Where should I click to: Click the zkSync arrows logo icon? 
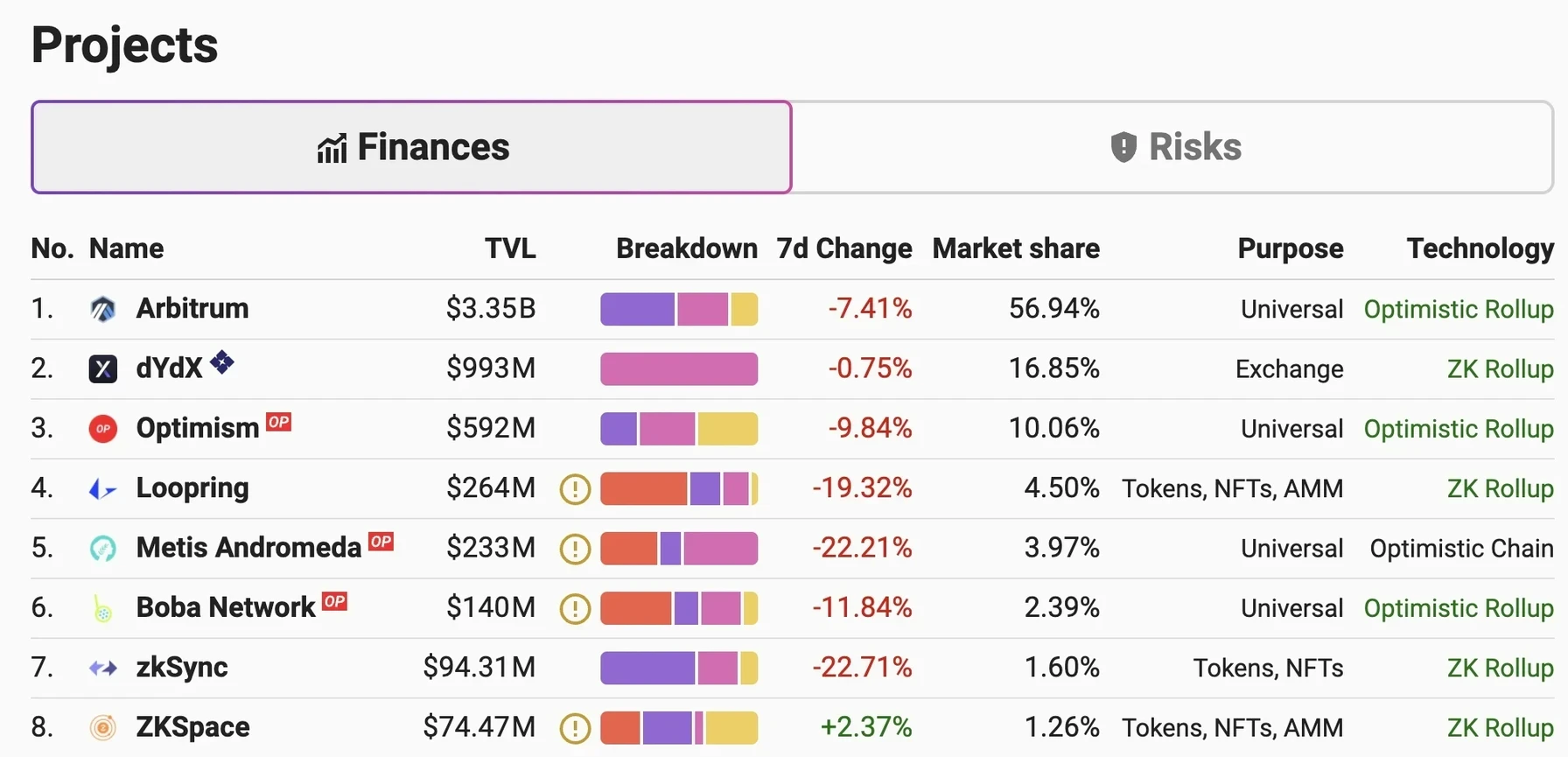(103, 669)
